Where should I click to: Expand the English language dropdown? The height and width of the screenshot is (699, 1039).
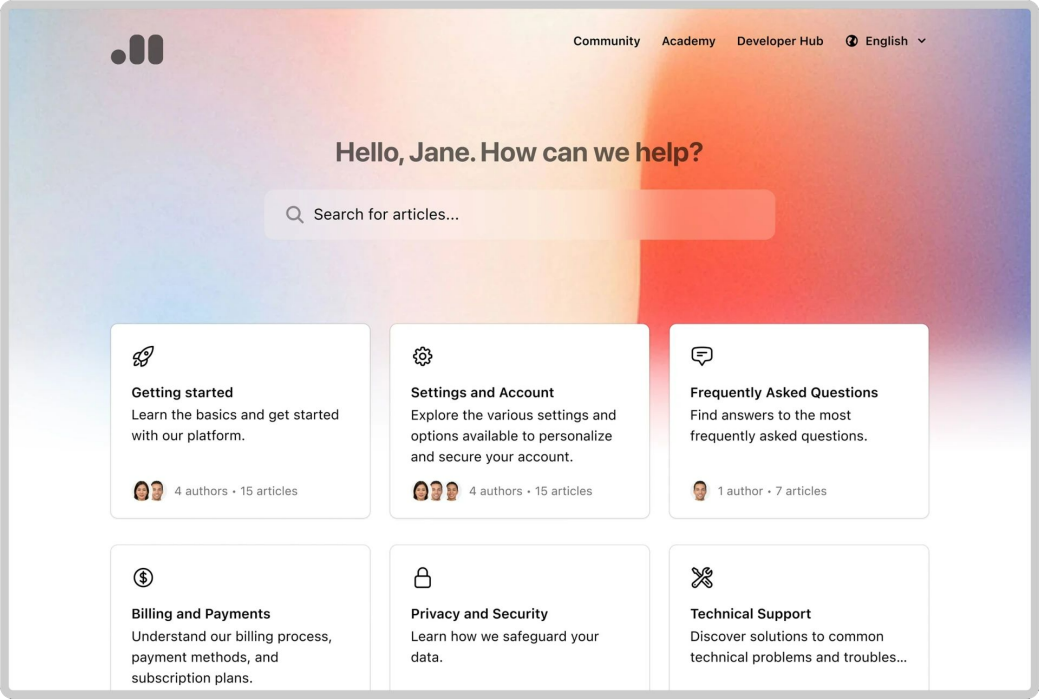click(x=886, y=41)
